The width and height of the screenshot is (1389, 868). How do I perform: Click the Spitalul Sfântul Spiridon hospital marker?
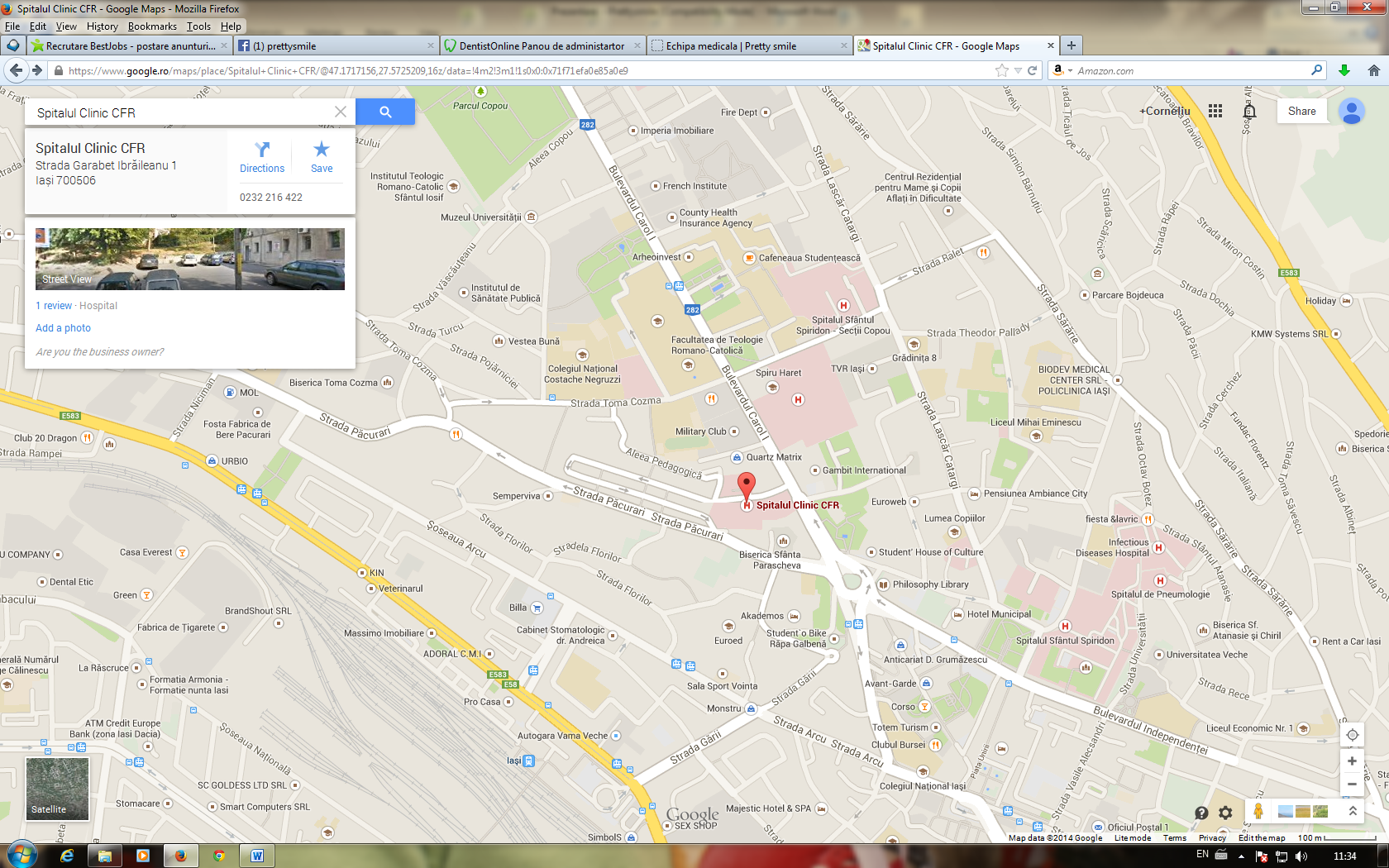1065,627
